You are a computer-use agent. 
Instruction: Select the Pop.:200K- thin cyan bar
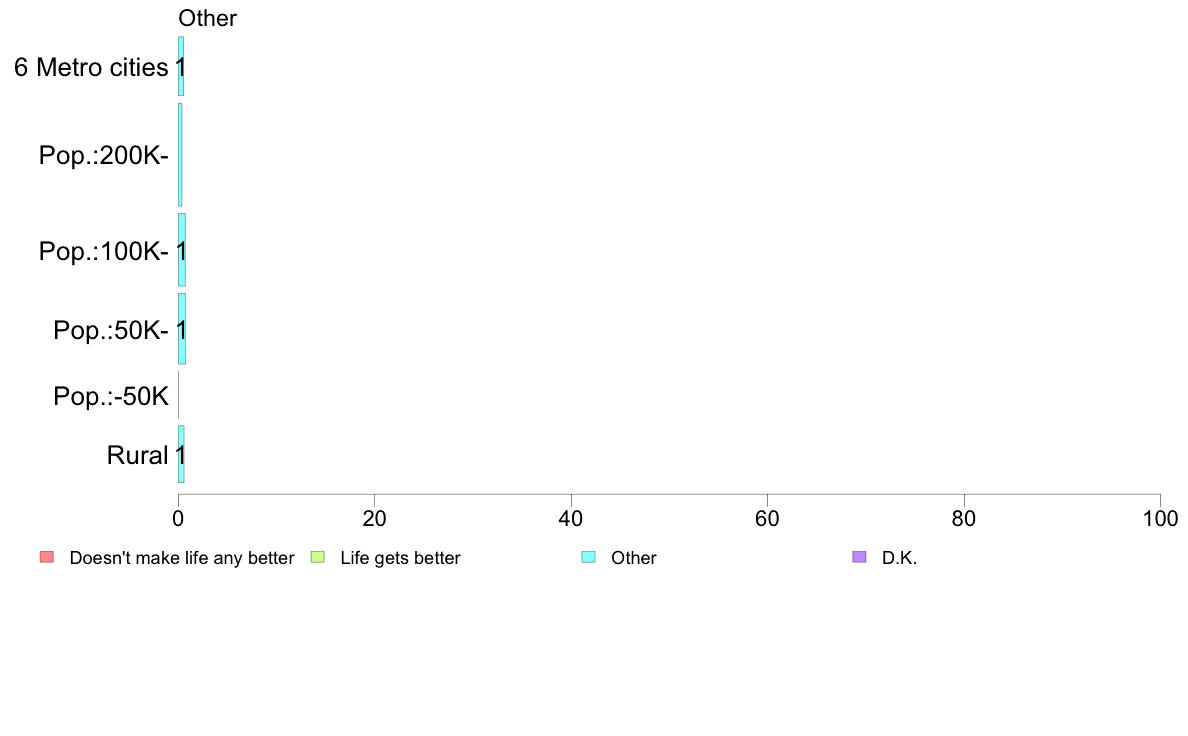click(x=180, y=155)
